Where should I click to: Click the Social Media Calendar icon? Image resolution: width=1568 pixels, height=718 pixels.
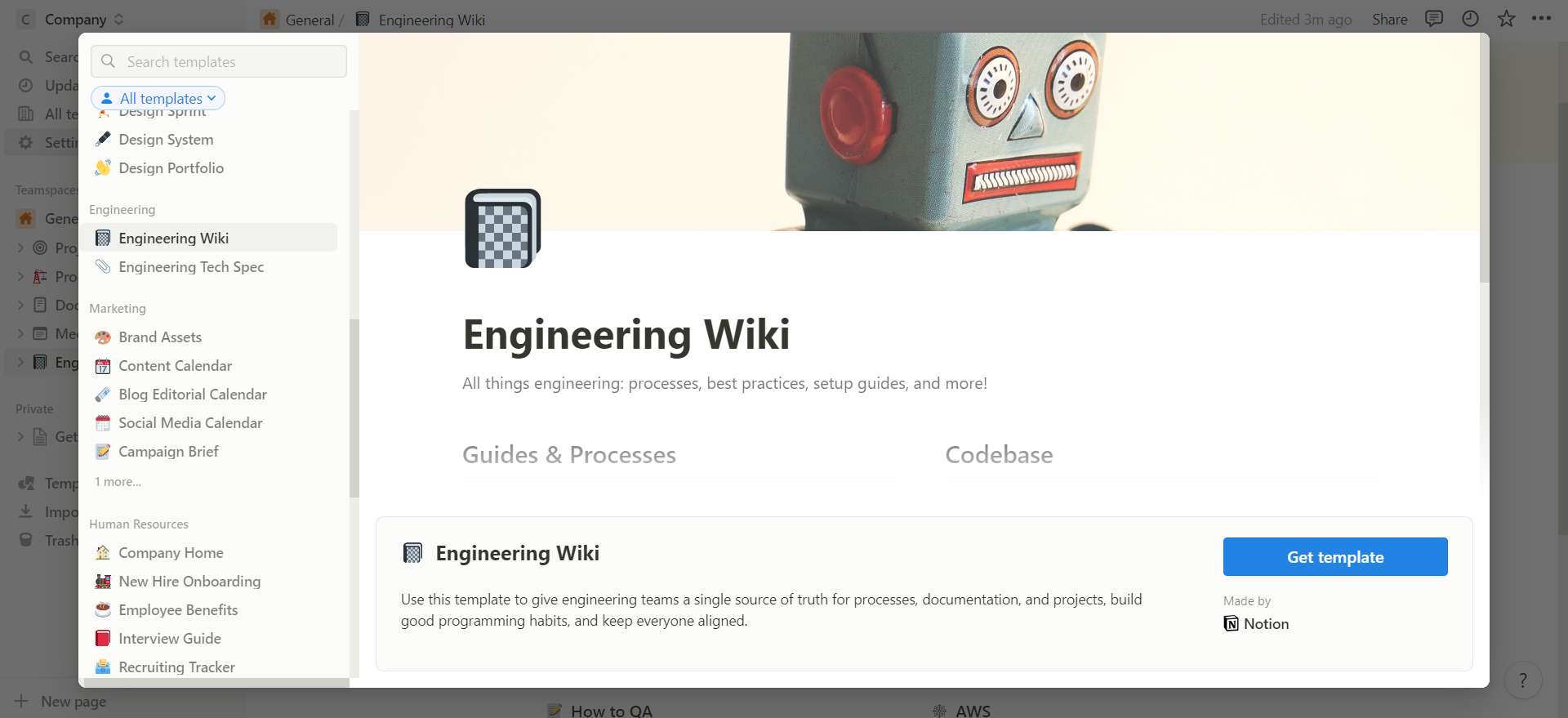point(103,422)
